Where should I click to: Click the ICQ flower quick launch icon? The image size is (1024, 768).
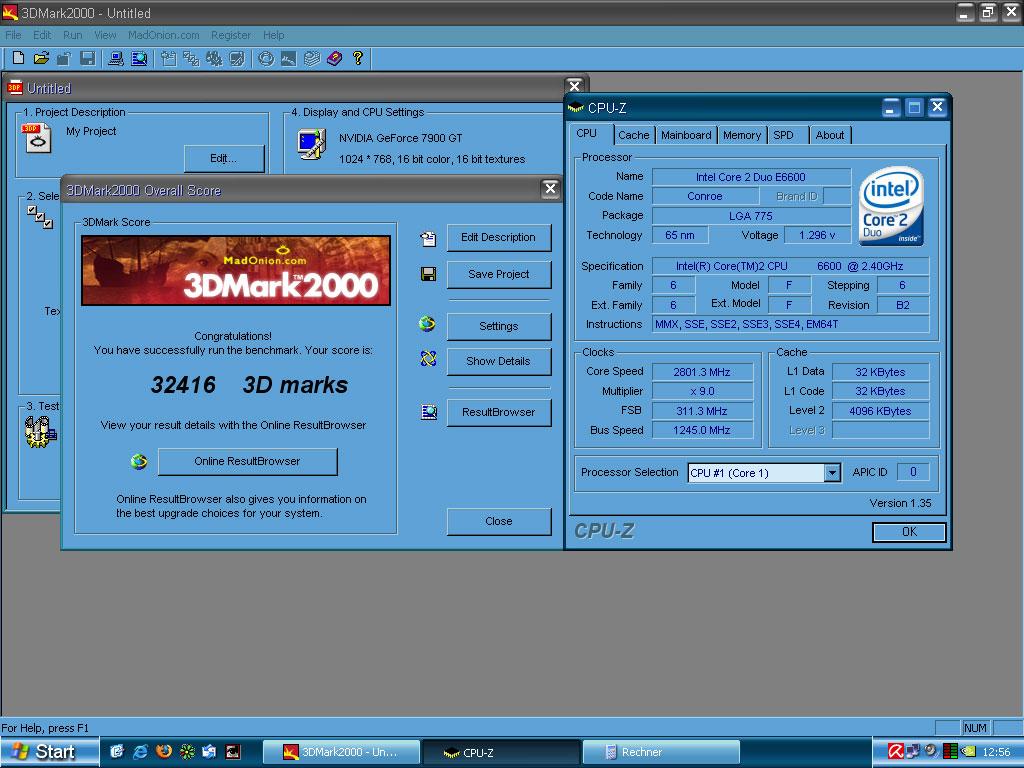[187, 752]
